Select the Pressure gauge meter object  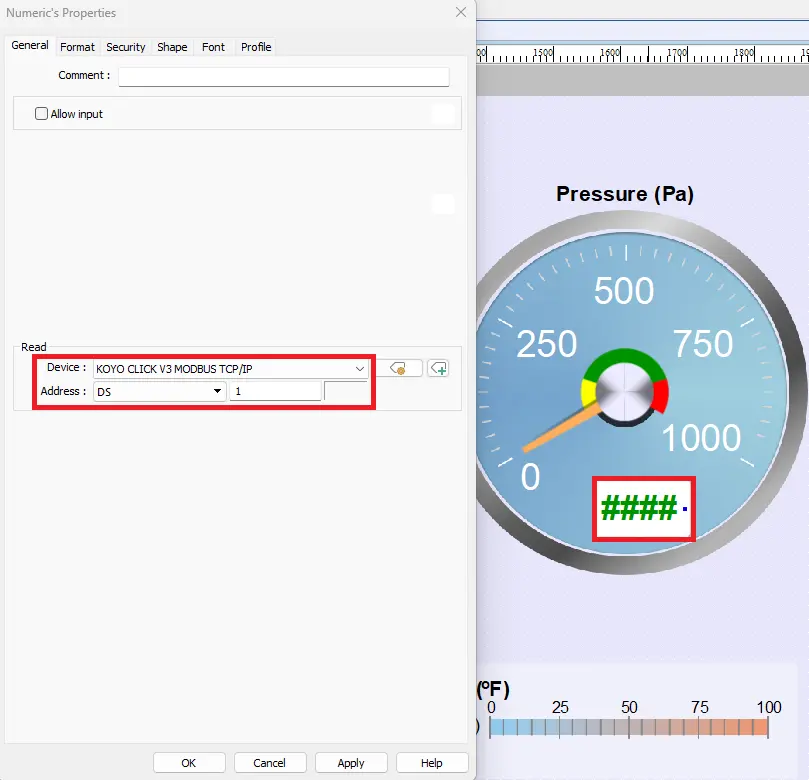[625, 390]
